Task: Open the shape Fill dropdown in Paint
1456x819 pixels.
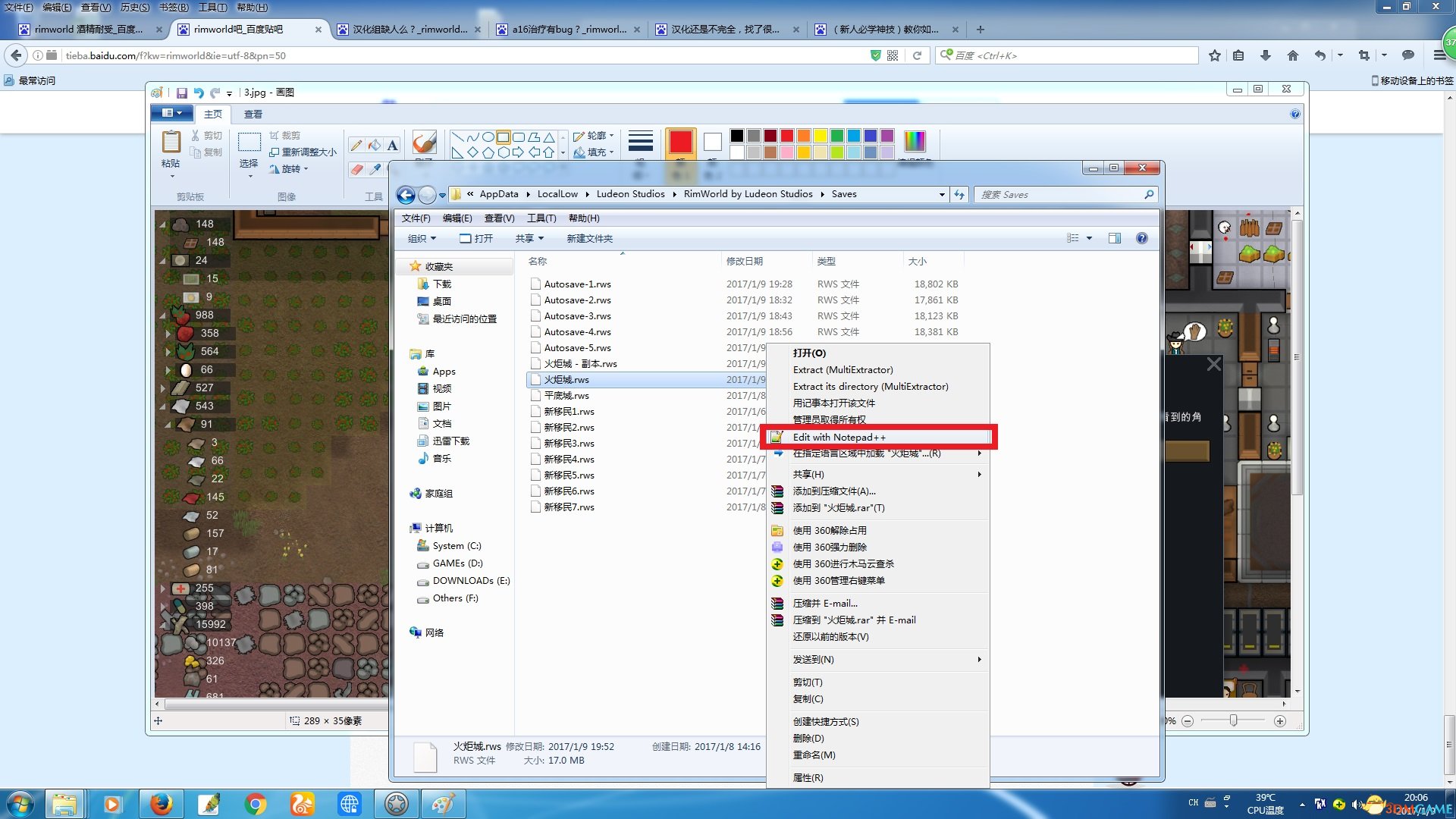Action: (594, 152)
